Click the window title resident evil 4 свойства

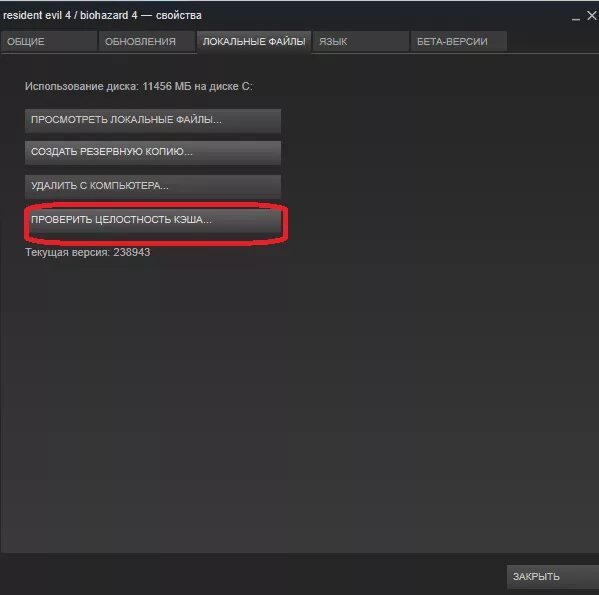point(102,16)
